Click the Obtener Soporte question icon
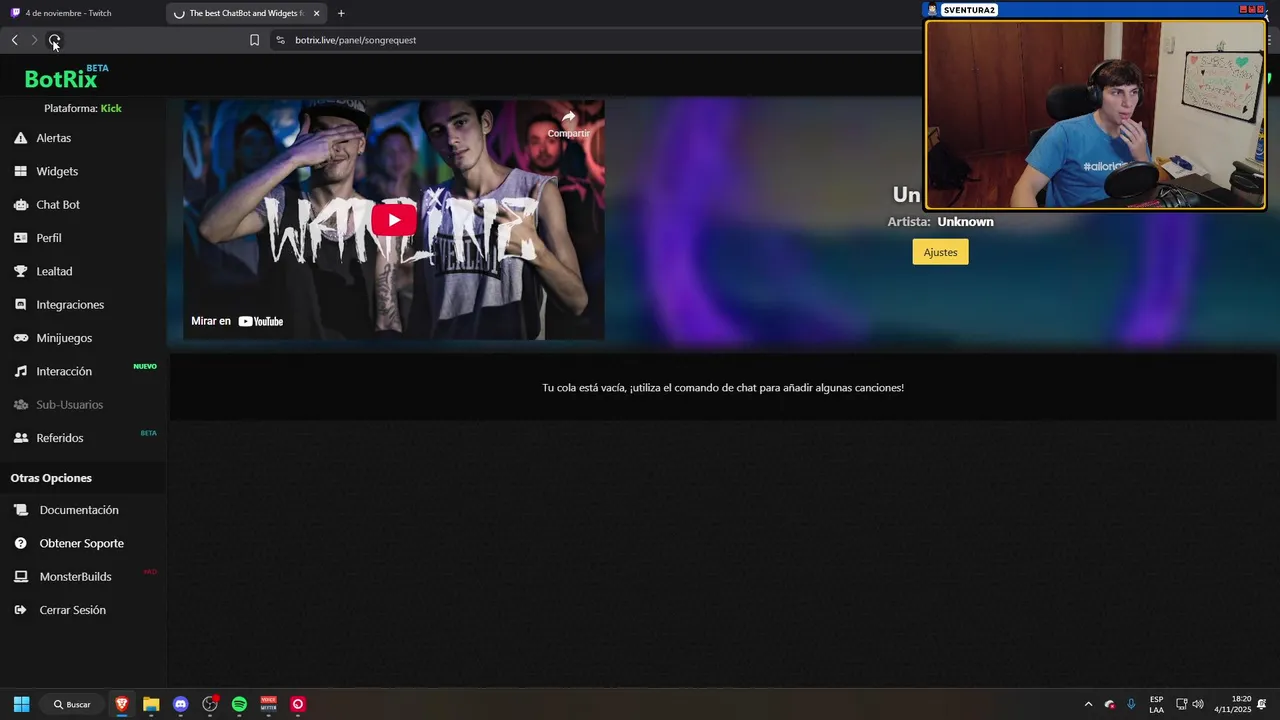 click(21, 543)
